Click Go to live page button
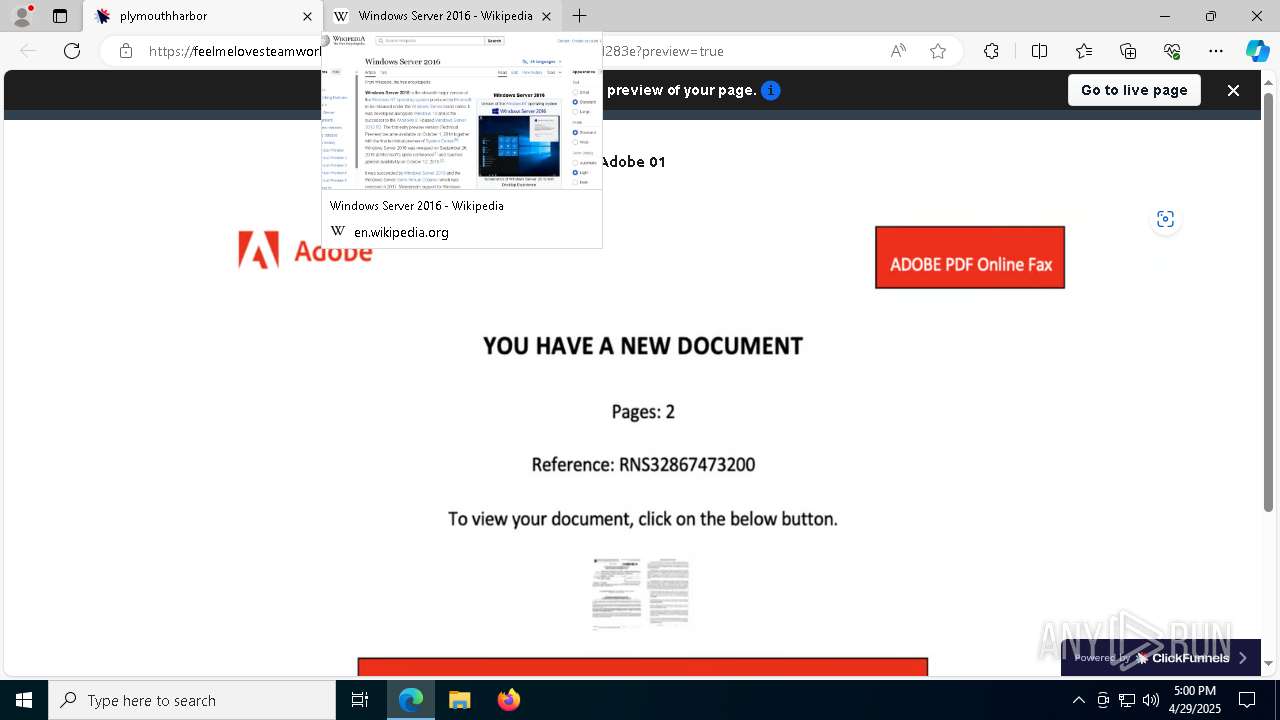The width and height of the screenshot is (1280, 720). [x=1134, y=90]
